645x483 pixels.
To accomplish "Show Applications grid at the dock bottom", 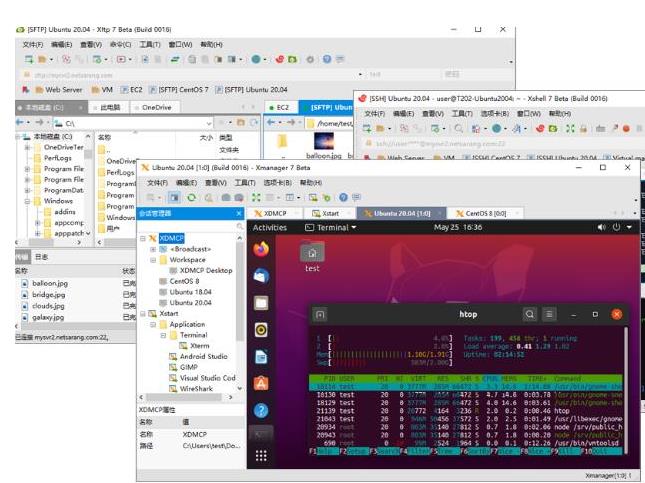I will 261,456.
